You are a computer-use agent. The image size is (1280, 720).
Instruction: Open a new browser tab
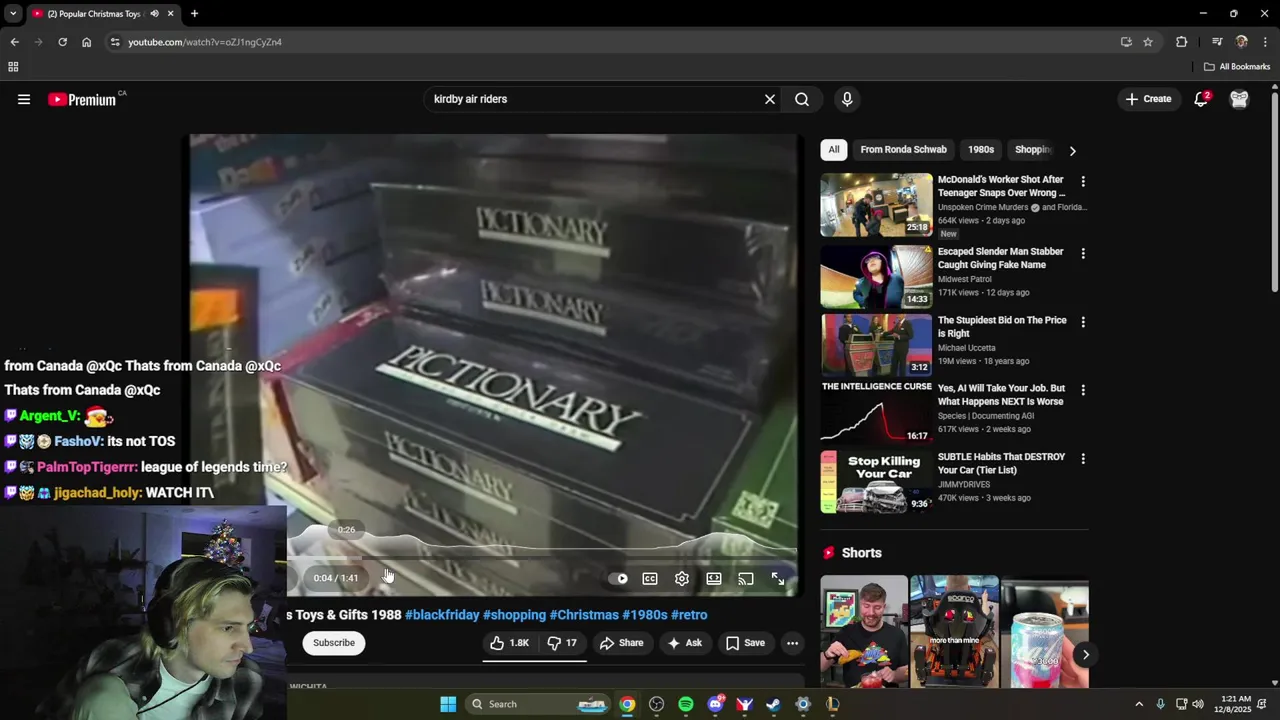[x=194, y=14]
